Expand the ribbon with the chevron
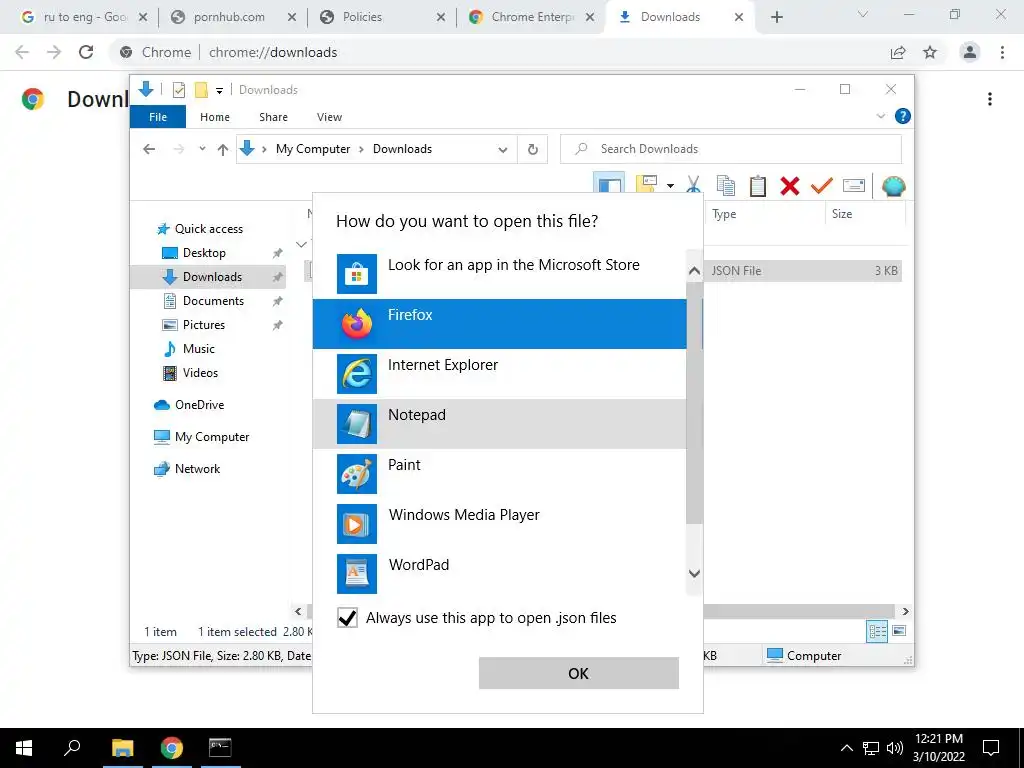1024x768 pixels. click(x=880, y=116)
